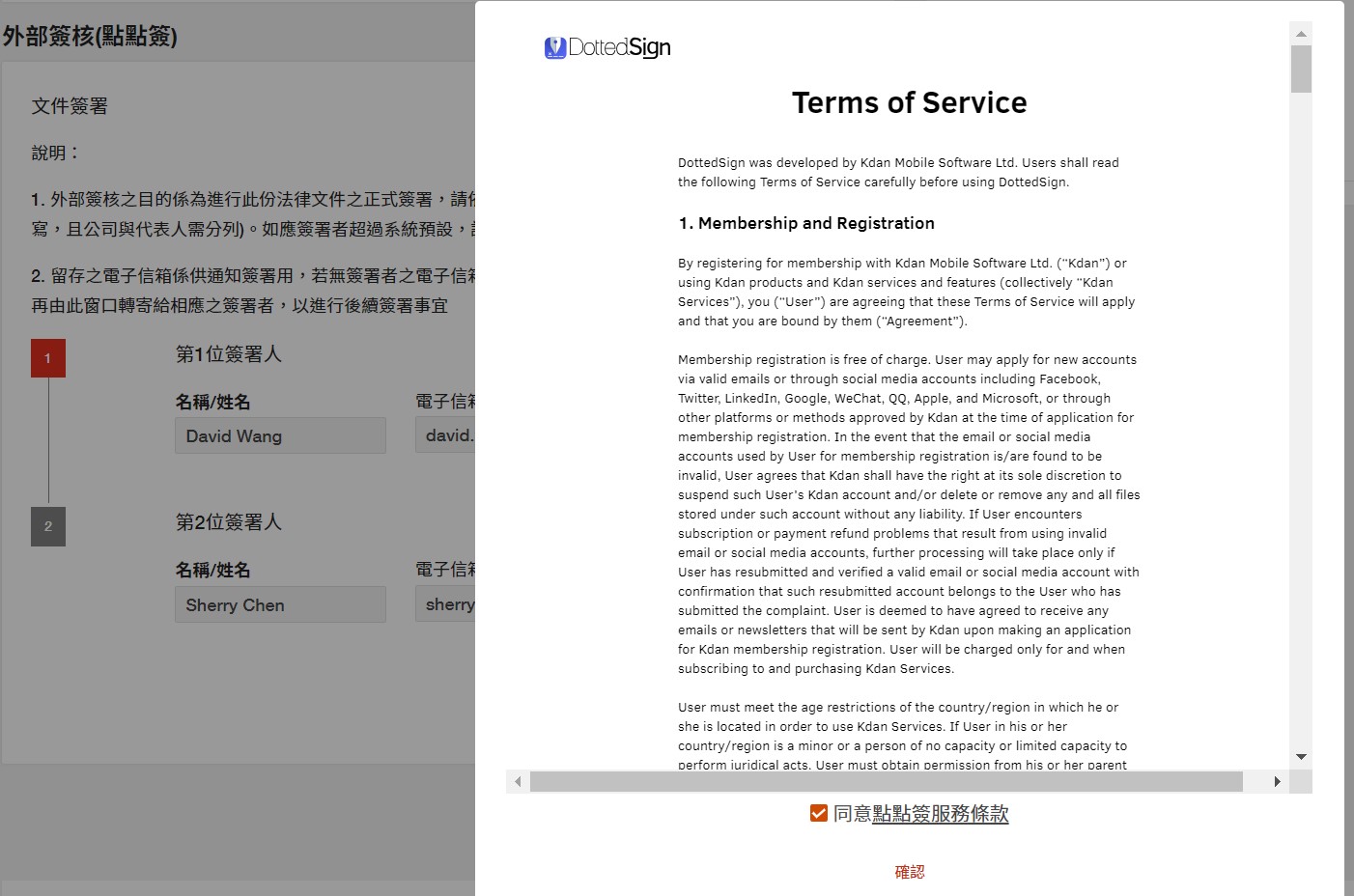Select the step indicator for 第2位簽署人

coord(47,526)
